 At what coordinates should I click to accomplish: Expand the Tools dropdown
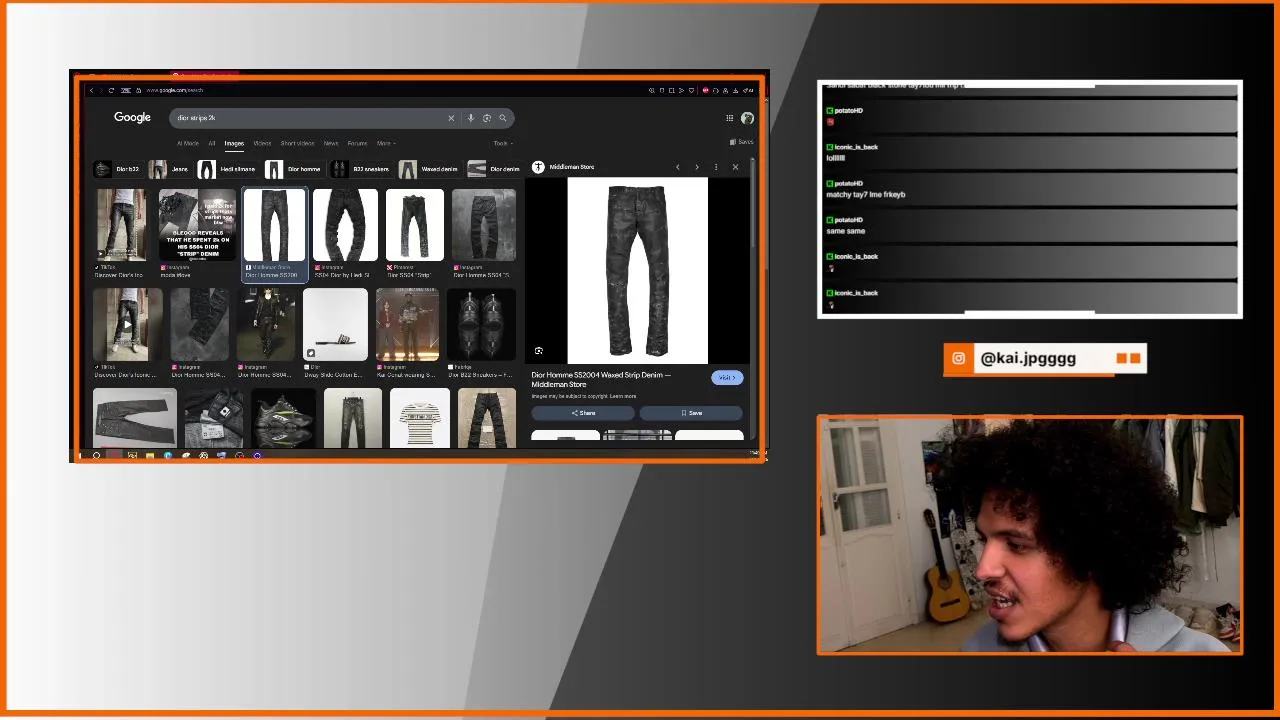(x=503, y=143)
